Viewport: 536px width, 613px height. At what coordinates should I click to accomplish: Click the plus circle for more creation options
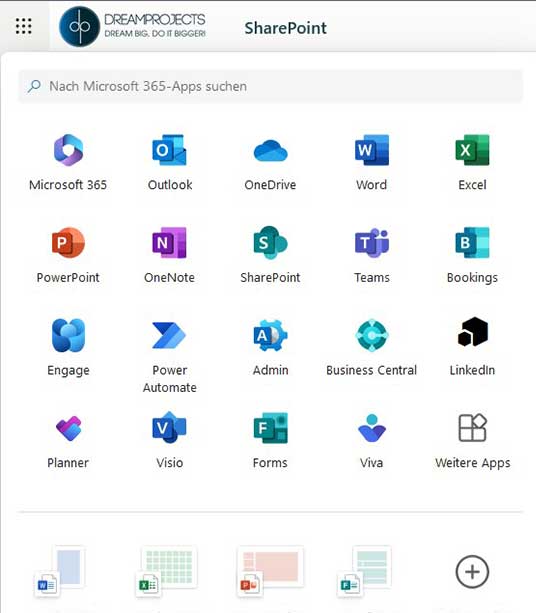472,572
